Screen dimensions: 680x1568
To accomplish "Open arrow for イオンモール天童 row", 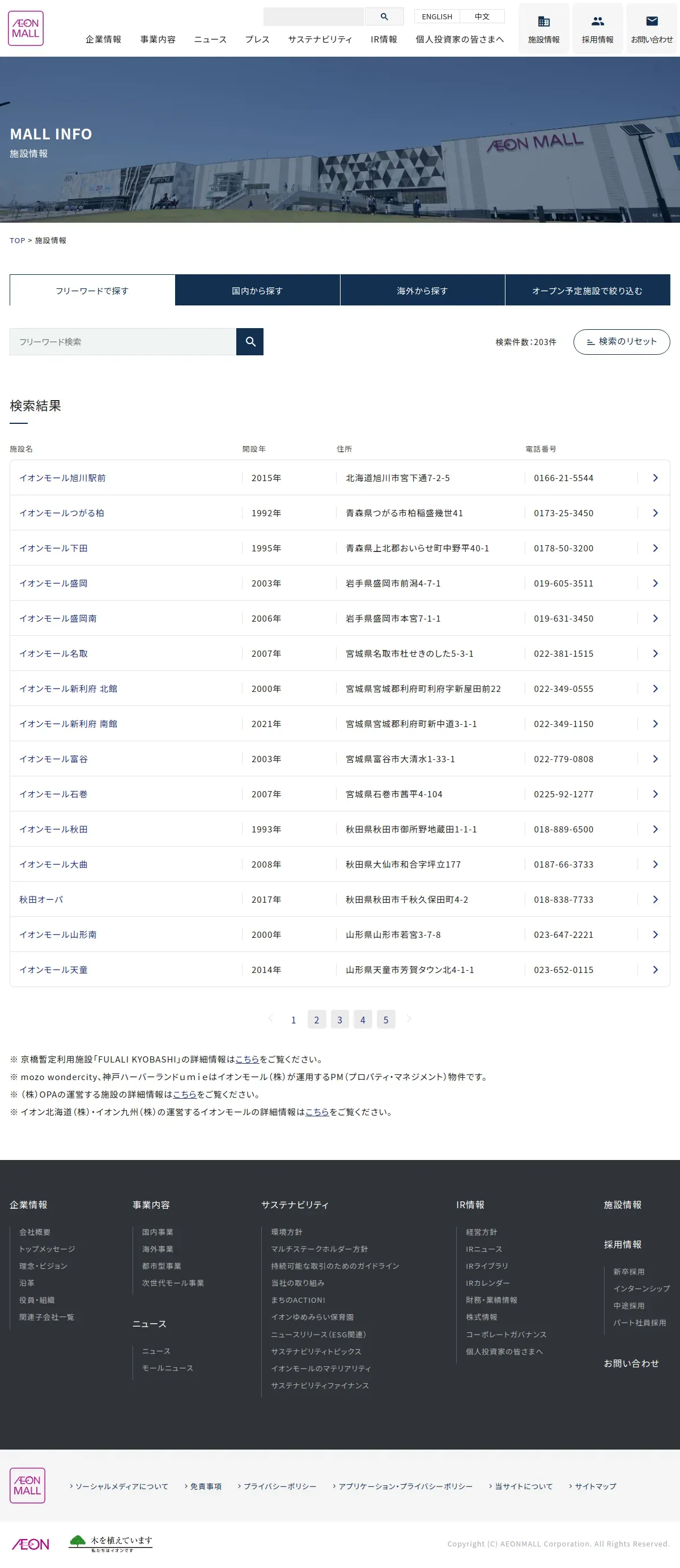I will pyautogui.click(x=655, y=970).
